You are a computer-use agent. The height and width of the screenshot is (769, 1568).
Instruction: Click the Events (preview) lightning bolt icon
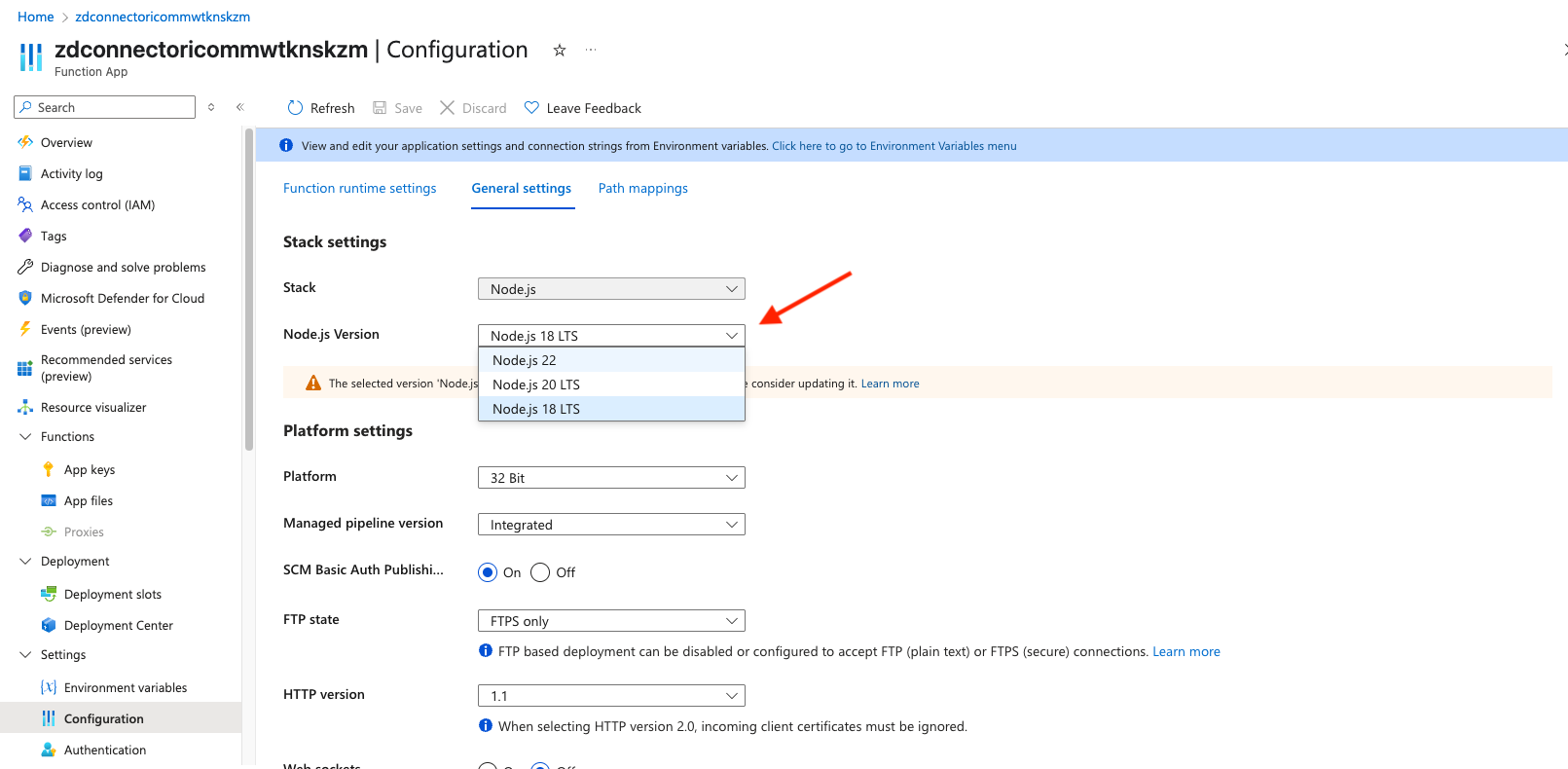[x=25, y=329]
